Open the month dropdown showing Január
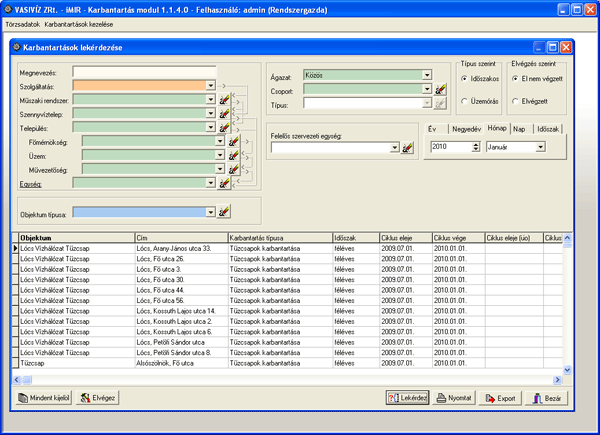 (540, 147)
